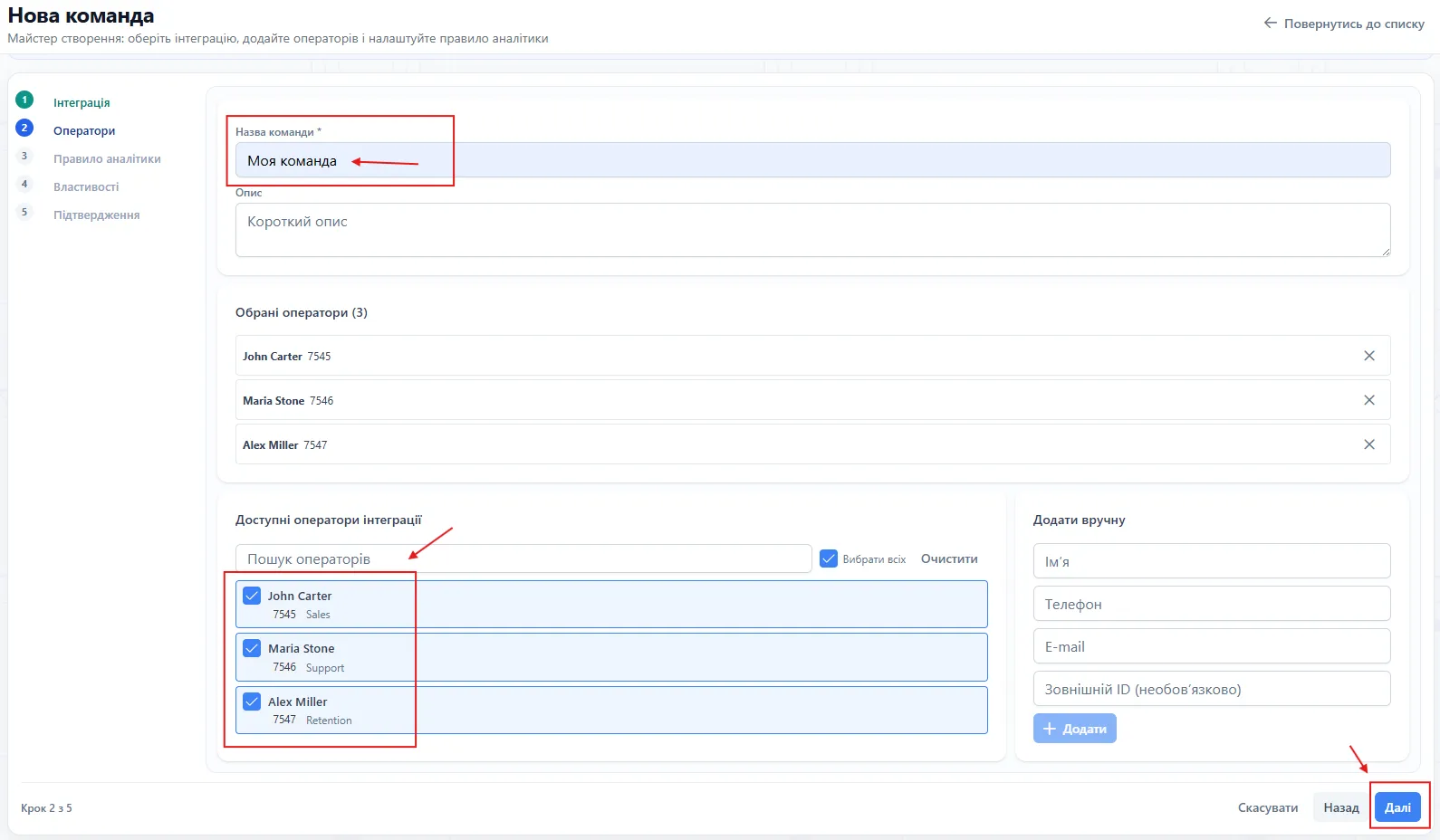The height and width of the screenshot is (840, 1440).
Task: Open the Правило аналітики step
Action: point(107,158)
